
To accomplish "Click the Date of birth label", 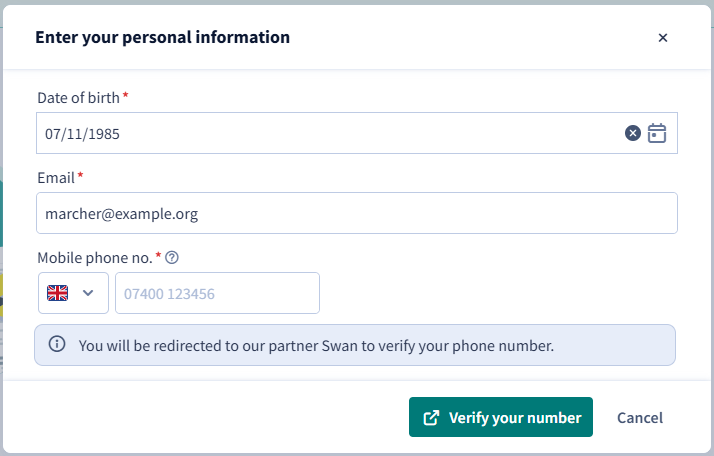I will pos(78,98).
